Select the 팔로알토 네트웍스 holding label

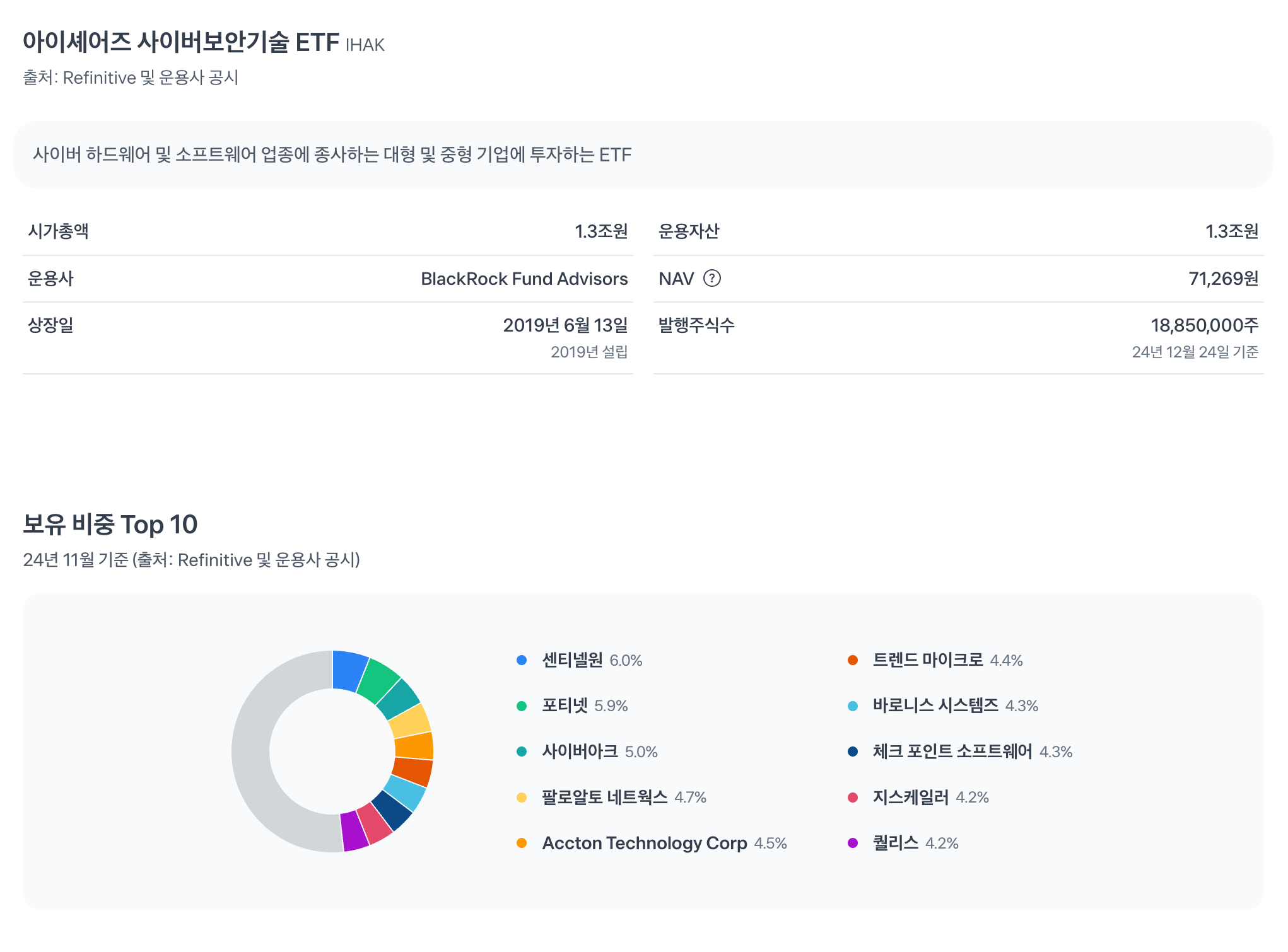tap(605, 797)
